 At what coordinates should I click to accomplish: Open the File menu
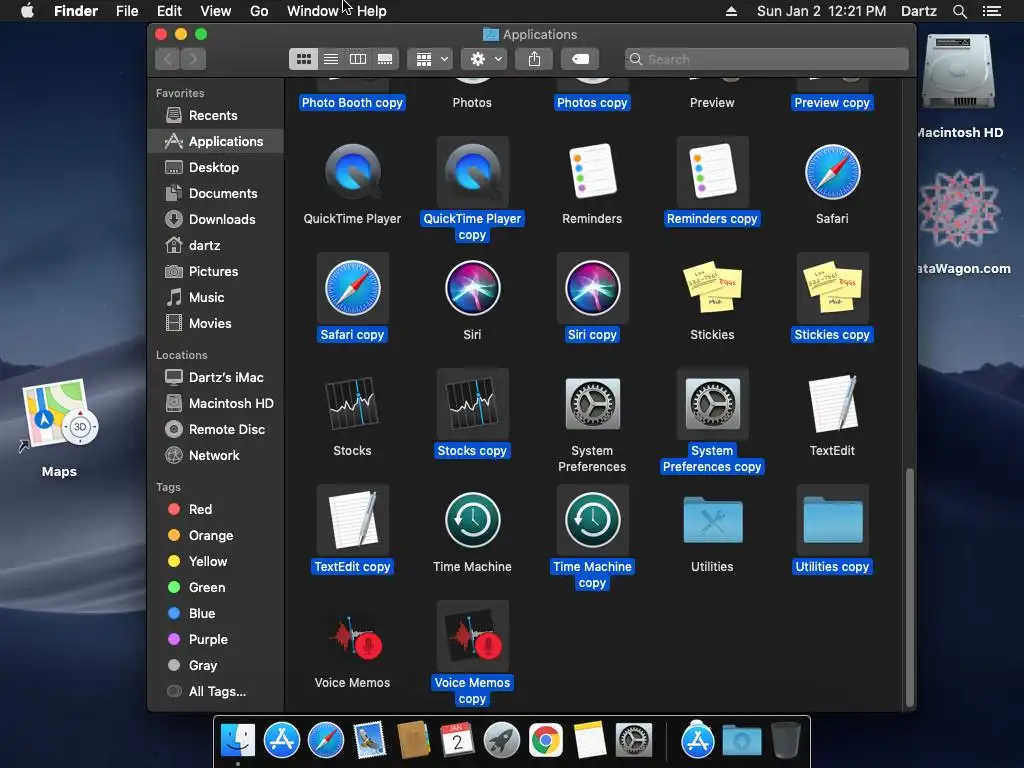127,11
